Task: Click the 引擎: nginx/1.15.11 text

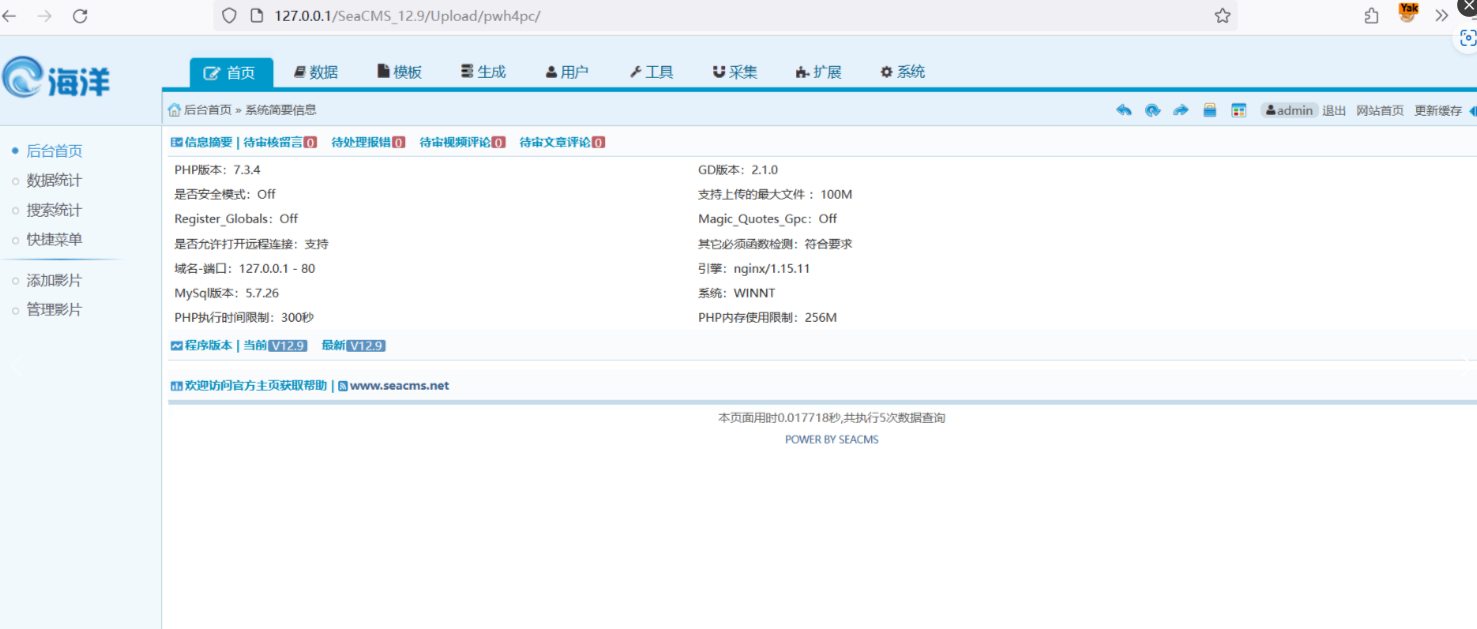Action: (x=754, y=269)
